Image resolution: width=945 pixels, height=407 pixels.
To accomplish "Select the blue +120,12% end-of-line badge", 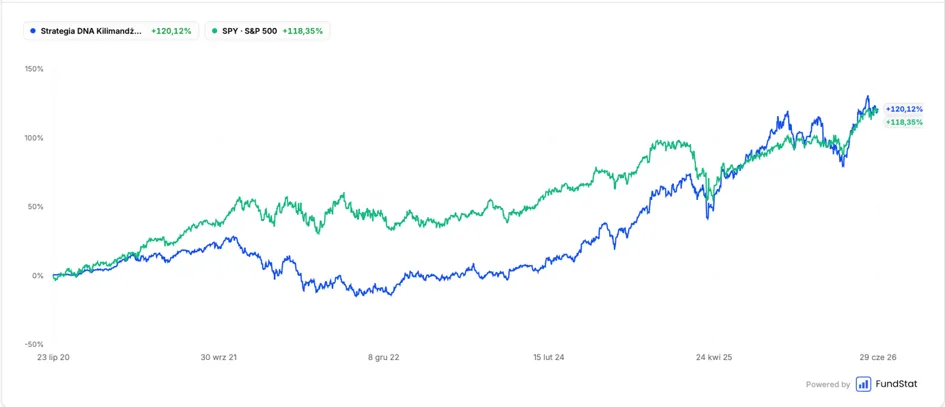I will click(x=904, y=109).
